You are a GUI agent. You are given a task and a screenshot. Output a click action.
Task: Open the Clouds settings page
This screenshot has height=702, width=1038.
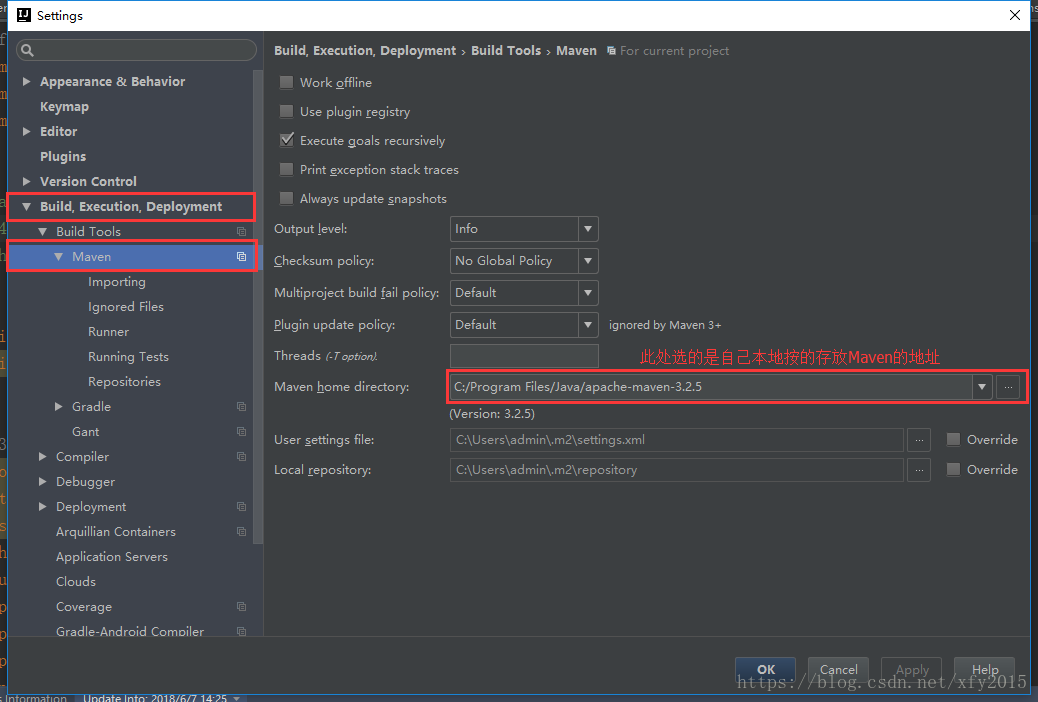click(76, 581)
